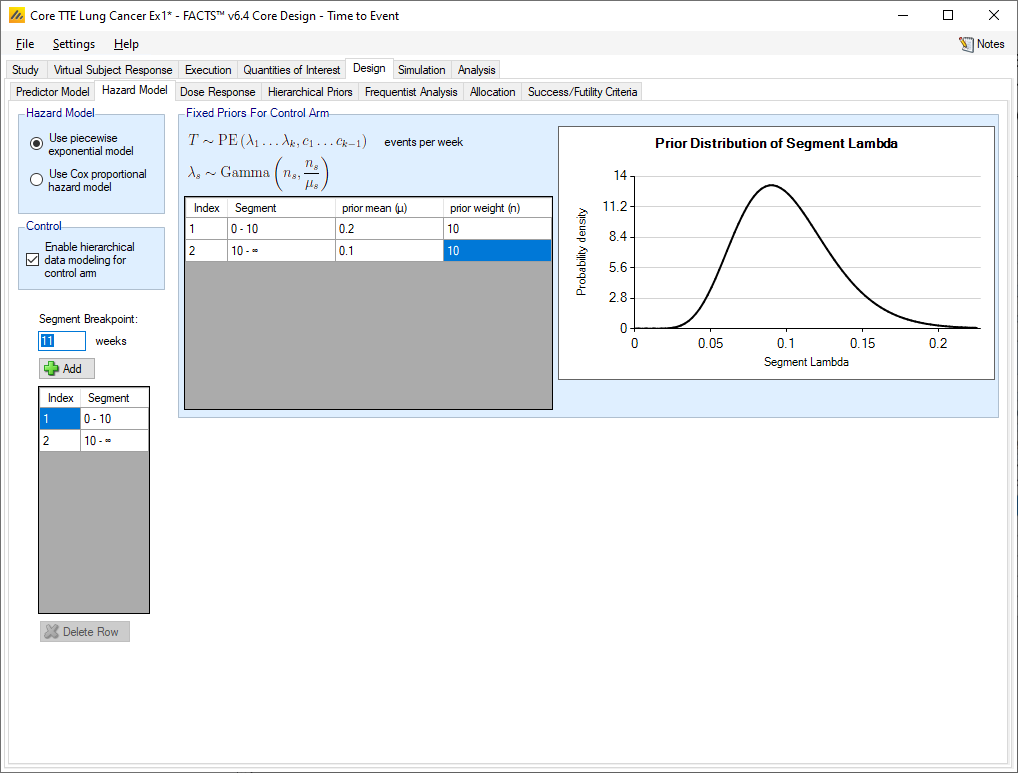Click the Segment Breakpoint weeks input field

tap(62, 341)
